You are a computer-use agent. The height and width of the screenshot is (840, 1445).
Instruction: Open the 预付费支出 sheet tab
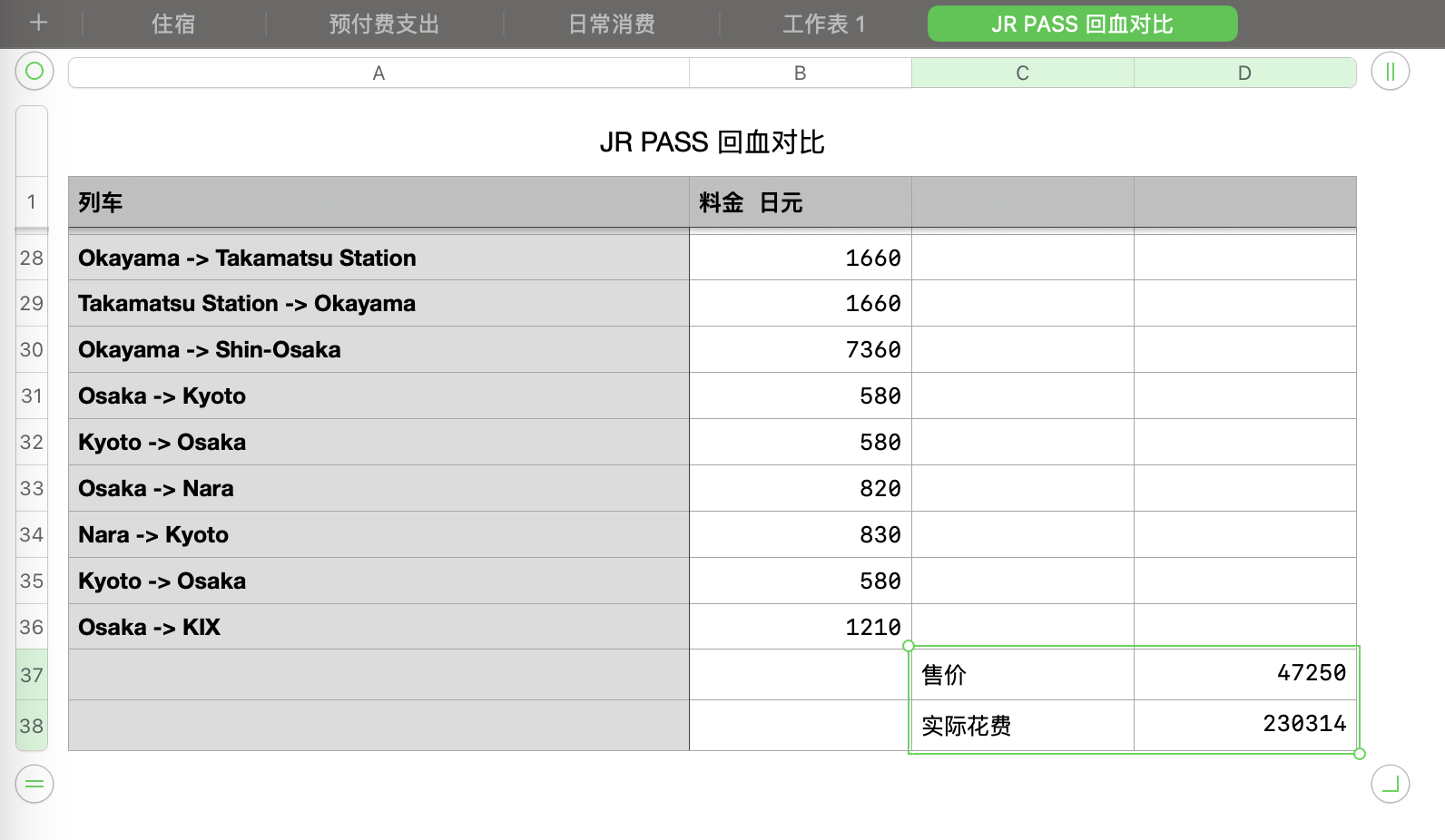pyautogui.click(x=384, y=24)
